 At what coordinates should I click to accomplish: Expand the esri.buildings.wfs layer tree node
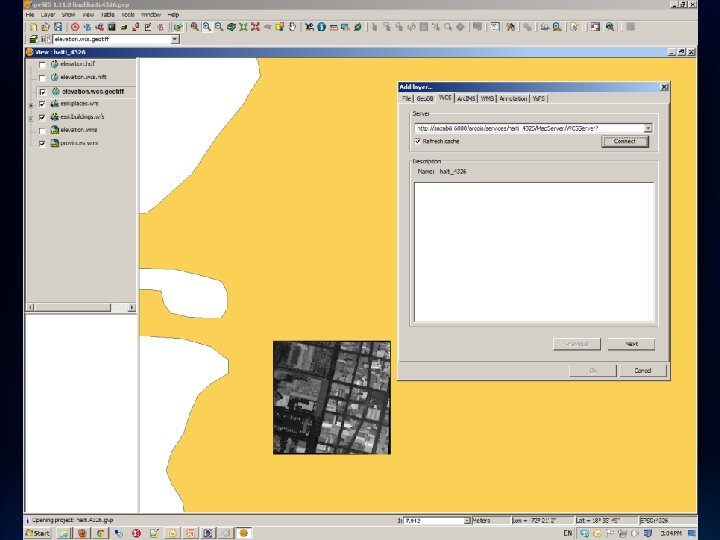click(29, 117)
